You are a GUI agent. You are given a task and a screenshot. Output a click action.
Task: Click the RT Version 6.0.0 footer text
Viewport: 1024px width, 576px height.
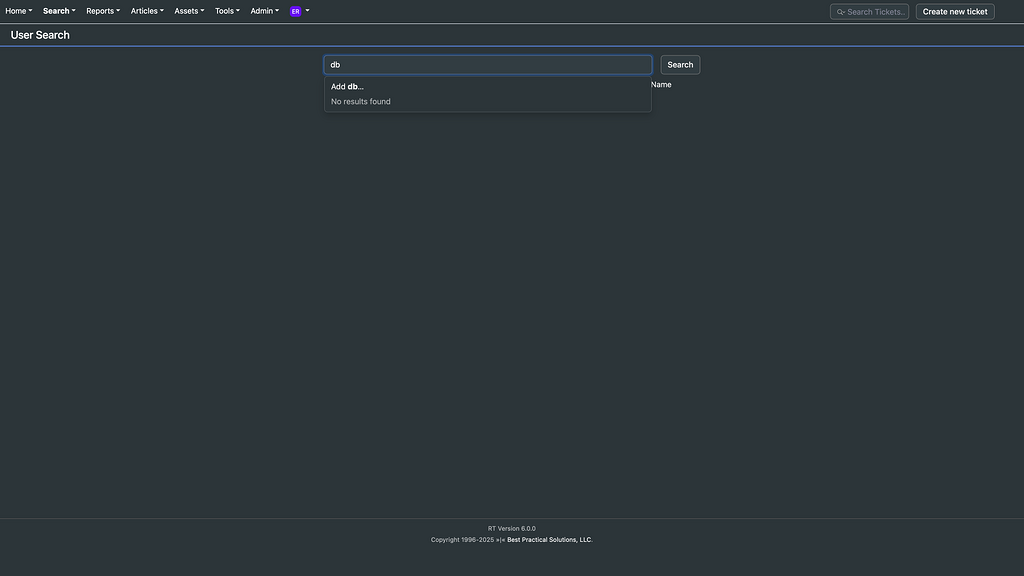[511, 527]
